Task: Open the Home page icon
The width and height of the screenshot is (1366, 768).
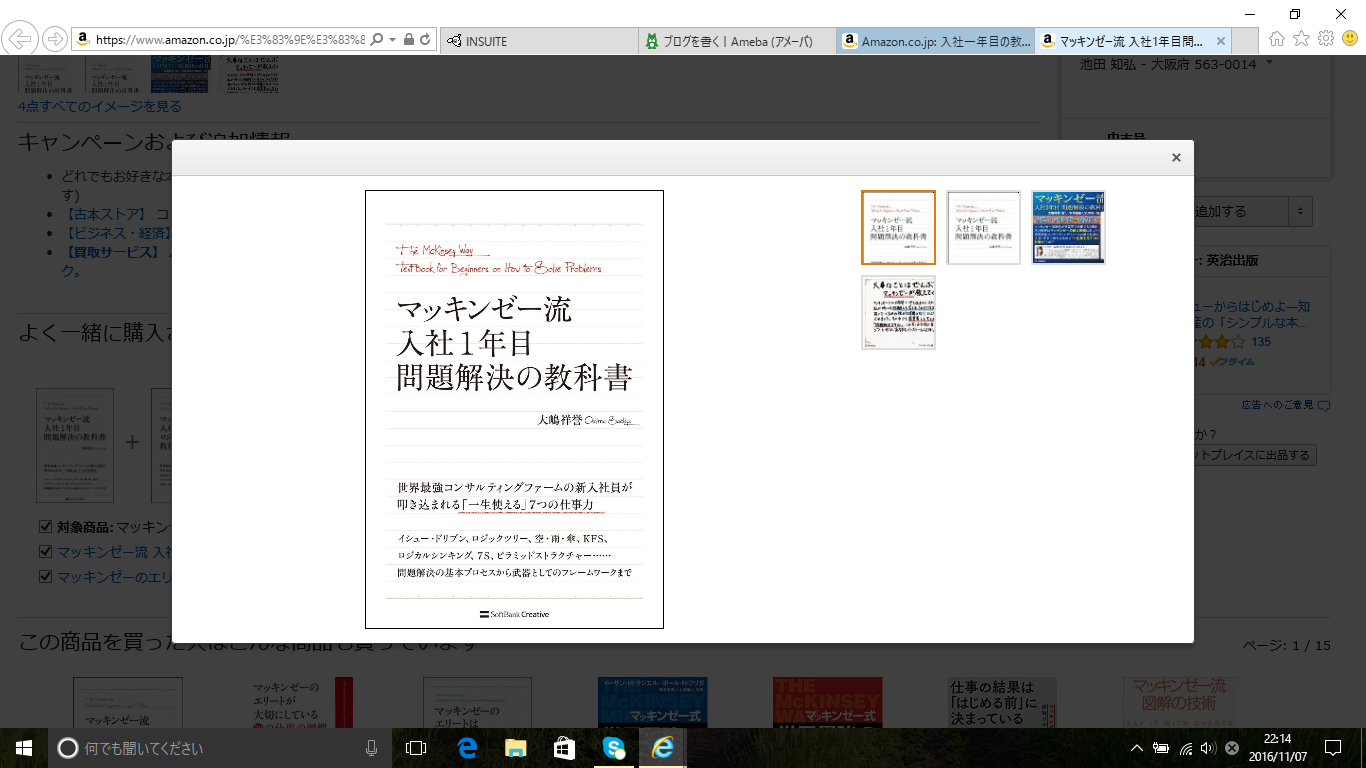Action: (x=1277, y=39)
